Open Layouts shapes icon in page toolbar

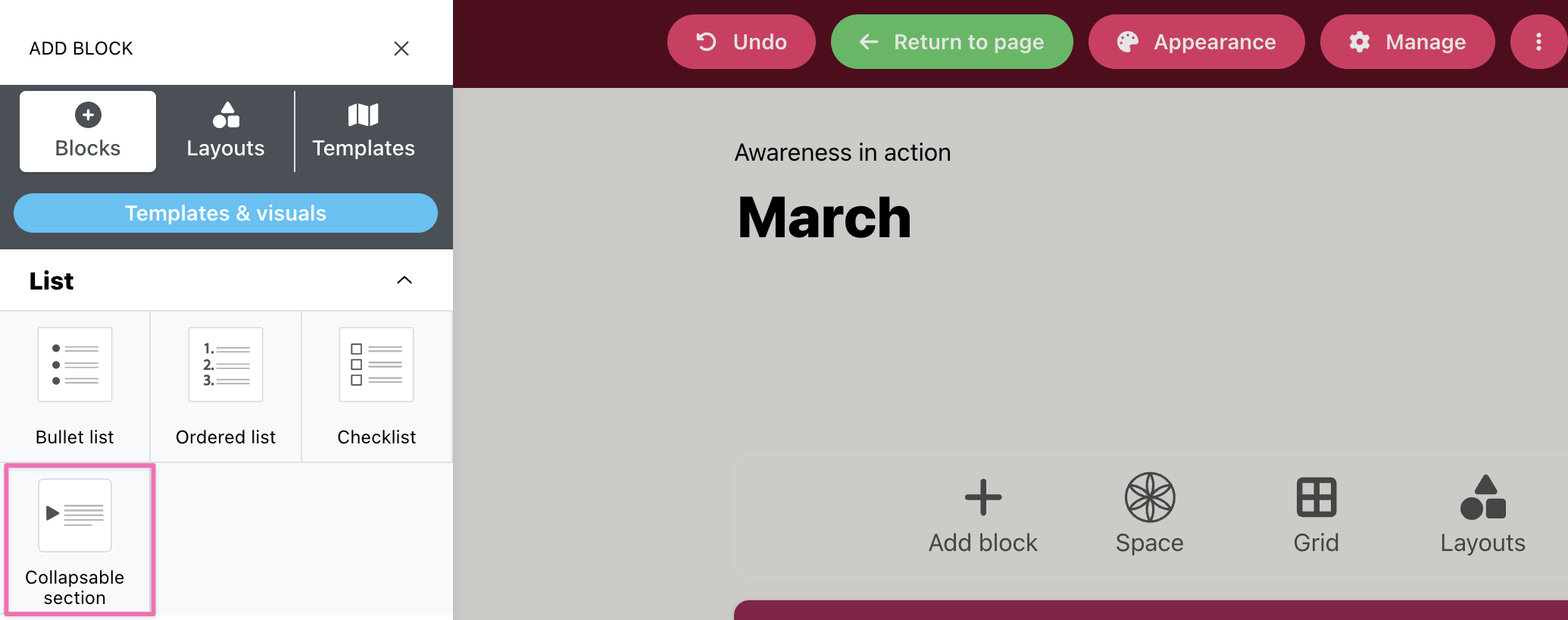(1483, 497)
